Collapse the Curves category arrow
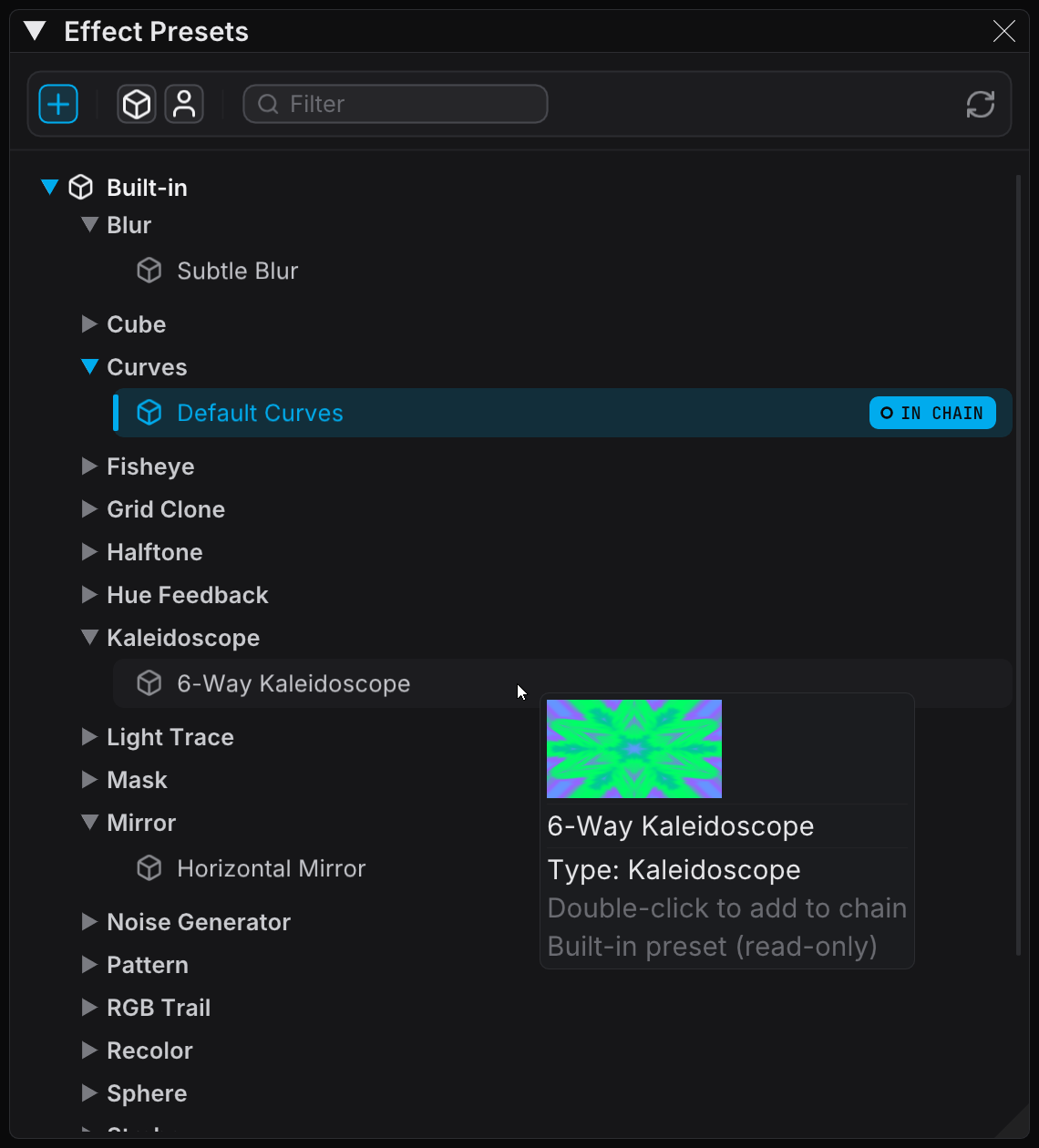The height and width of the screenshot is (1148, 1039). [89, 366]
